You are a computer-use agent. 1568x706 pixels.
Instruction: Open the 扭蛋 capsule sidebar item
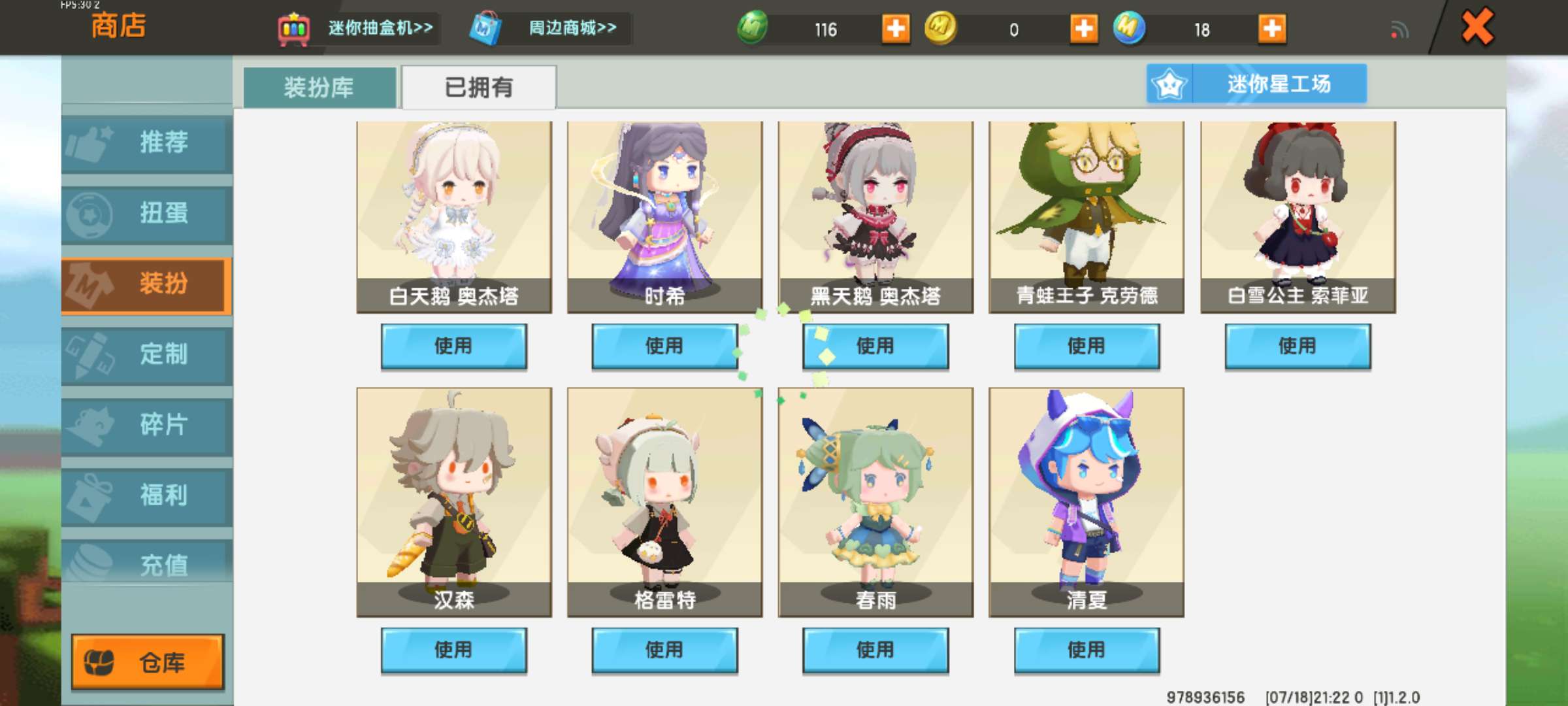[x=147, y=214]
